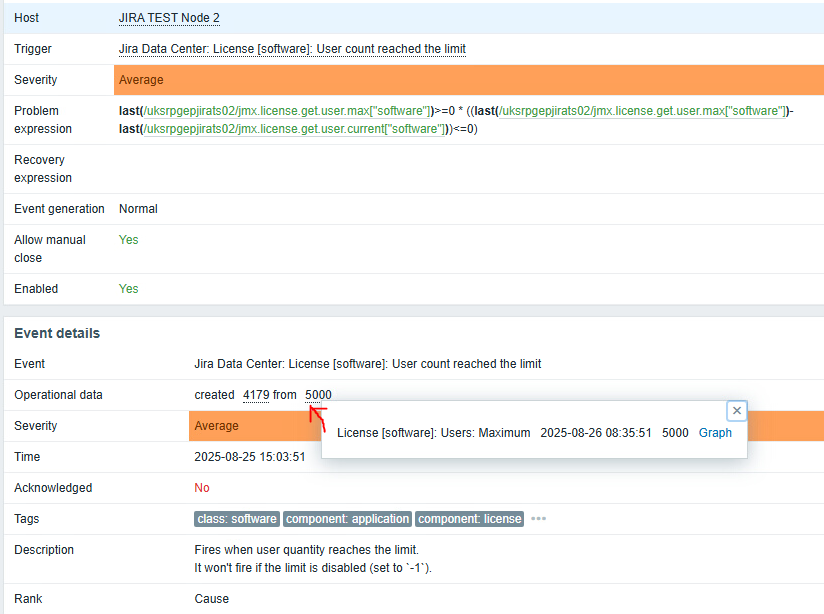Select the "class: software" tag
This screenshot has width=824, height=614.
pyautogui.click(x=237, y=519)
